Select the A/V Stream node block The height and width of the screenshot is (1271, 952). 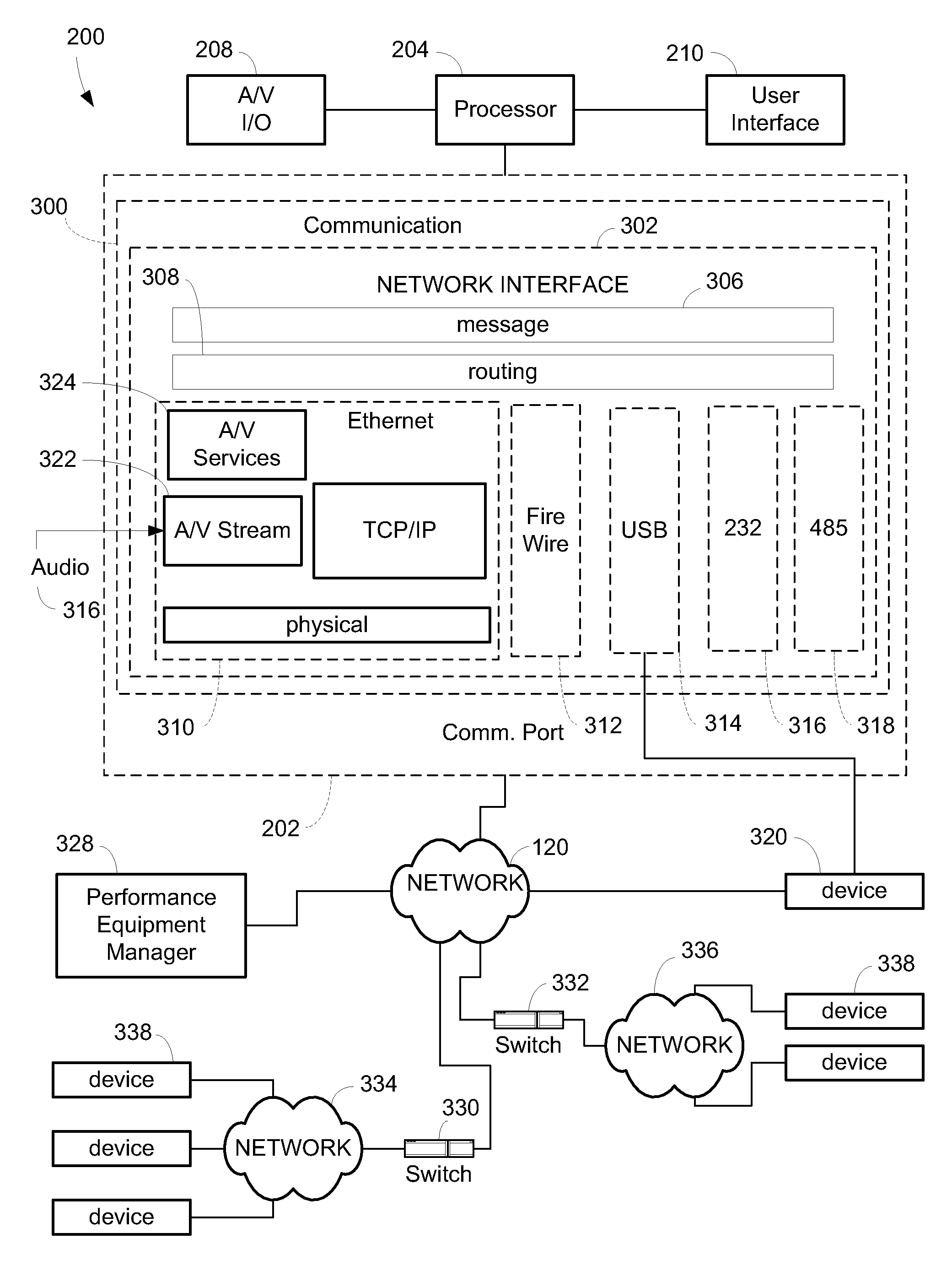pyautogui.click(x=218, y=498)
